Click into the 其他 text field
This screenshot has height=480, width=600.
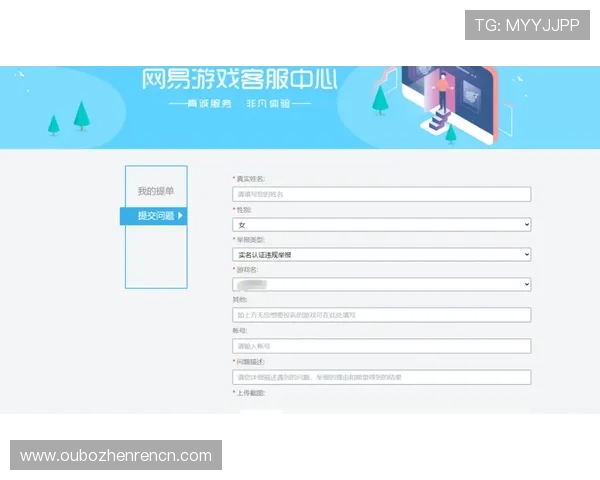(382, 315)
